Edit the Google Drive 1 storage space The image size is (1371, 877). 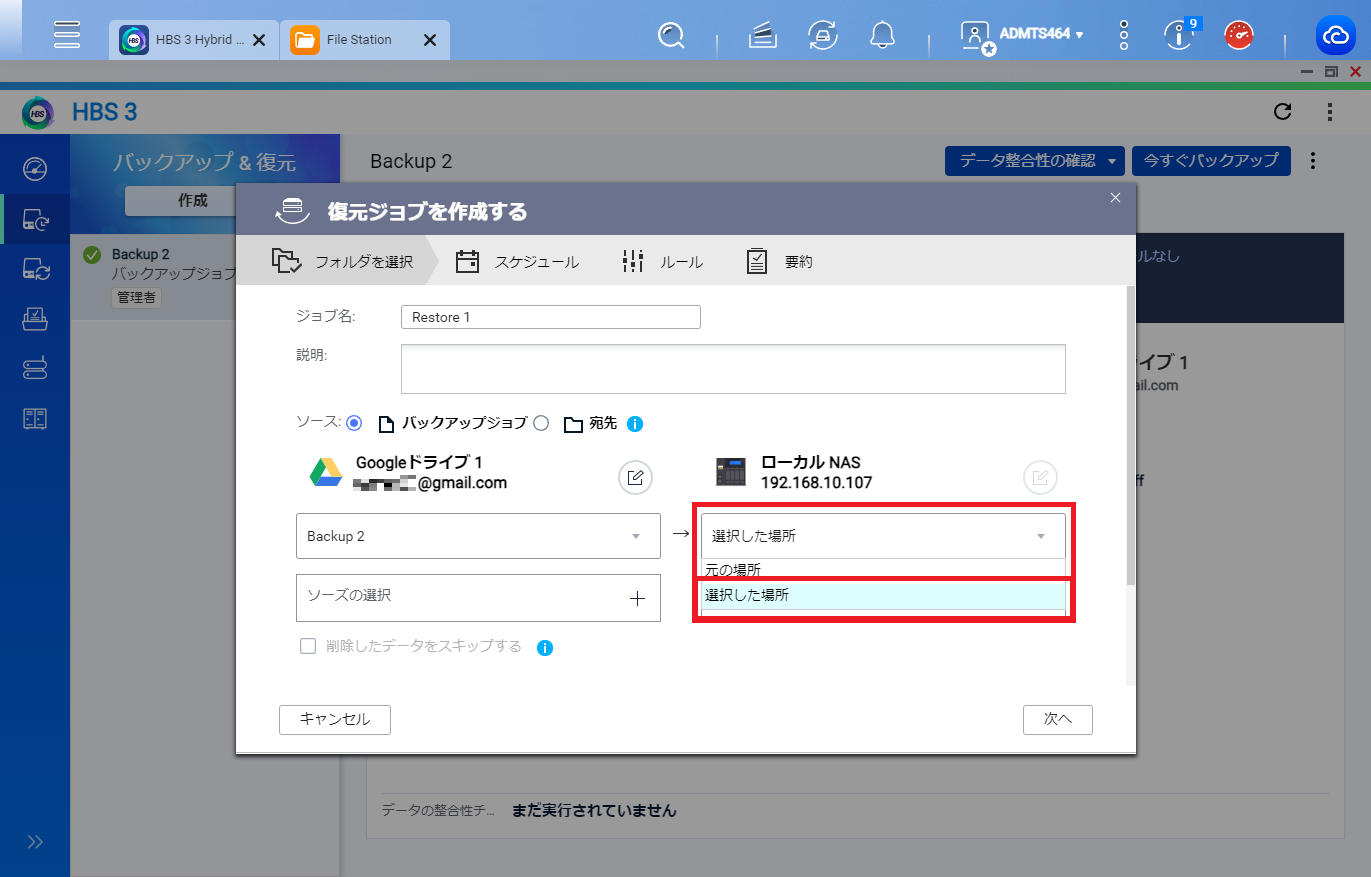pyautogui.click(x=635, y=478)
